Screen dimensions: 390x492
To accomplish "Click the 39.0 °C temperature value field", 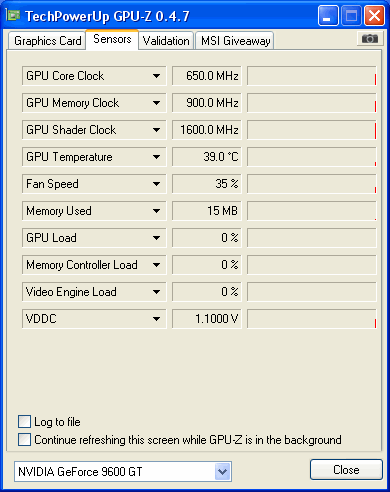I will click(x=207, y=157).
